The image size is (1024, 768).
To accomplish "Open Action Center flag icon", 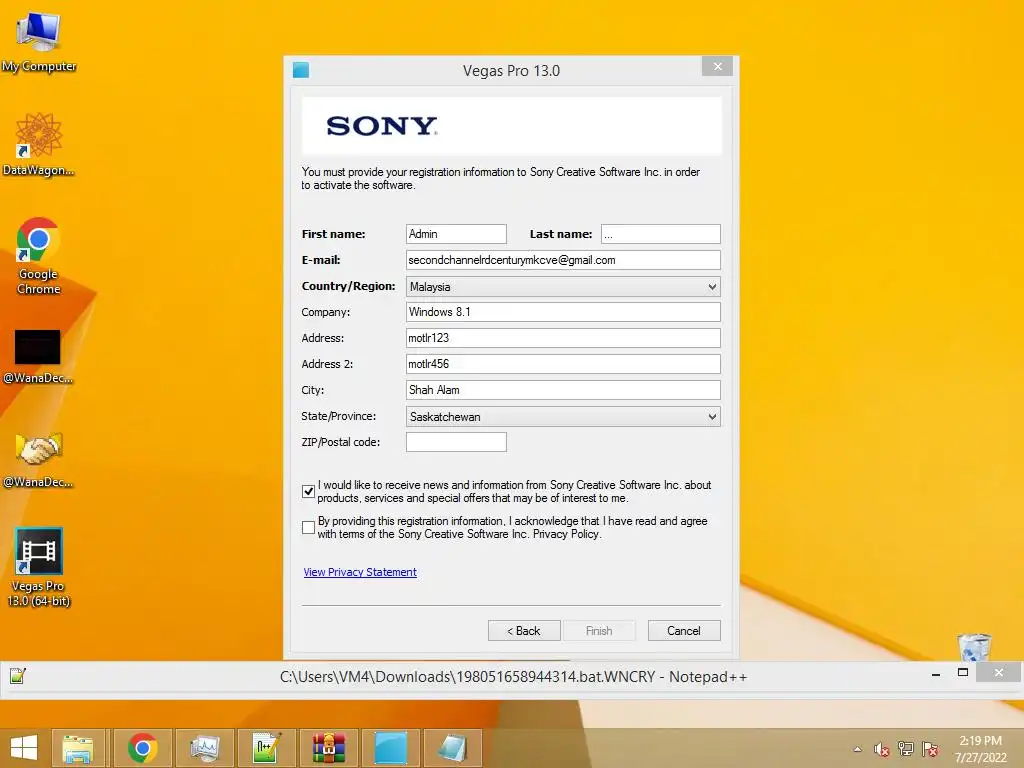I will pyautogui.click(x=930, y=749).
